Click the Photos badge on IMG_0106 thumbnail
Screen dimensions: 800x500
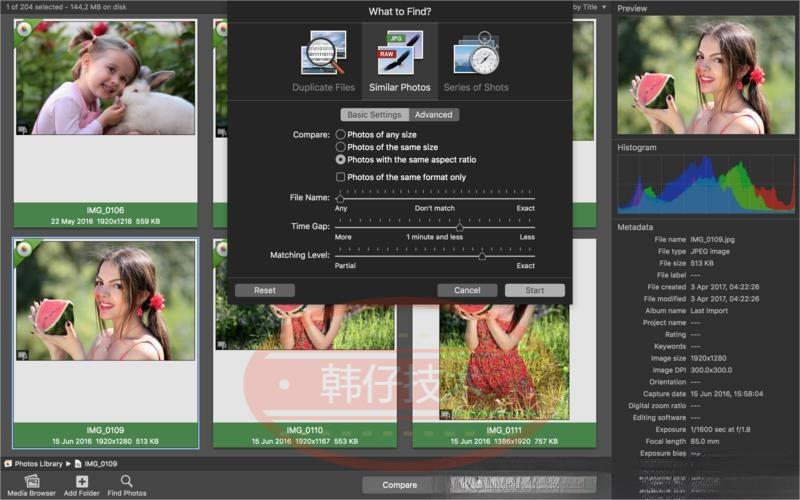23,30
